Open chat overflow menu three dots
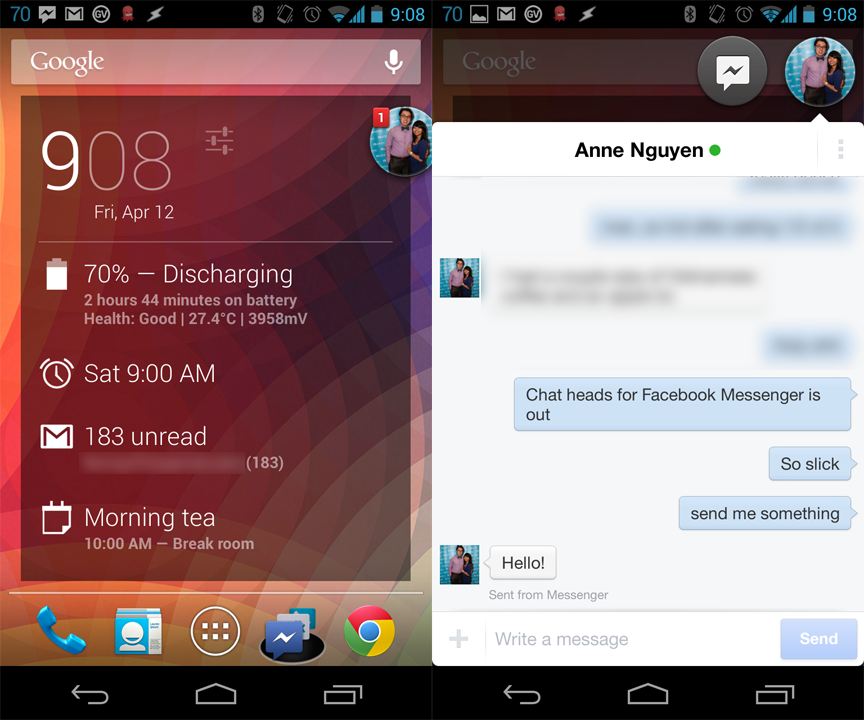This screenshot has height=720, width=864. [840, 150]
